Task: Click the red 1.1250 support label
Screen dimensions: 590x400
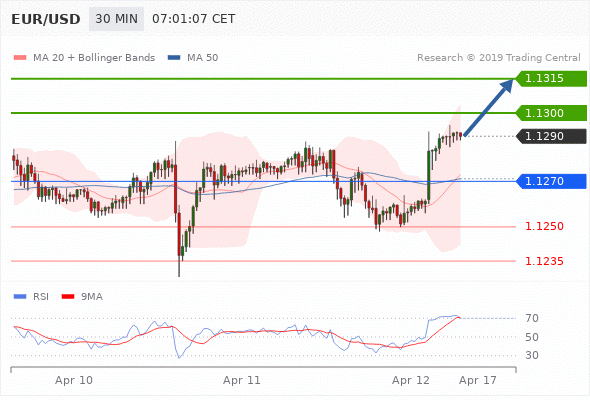Action: coord(544,226)
